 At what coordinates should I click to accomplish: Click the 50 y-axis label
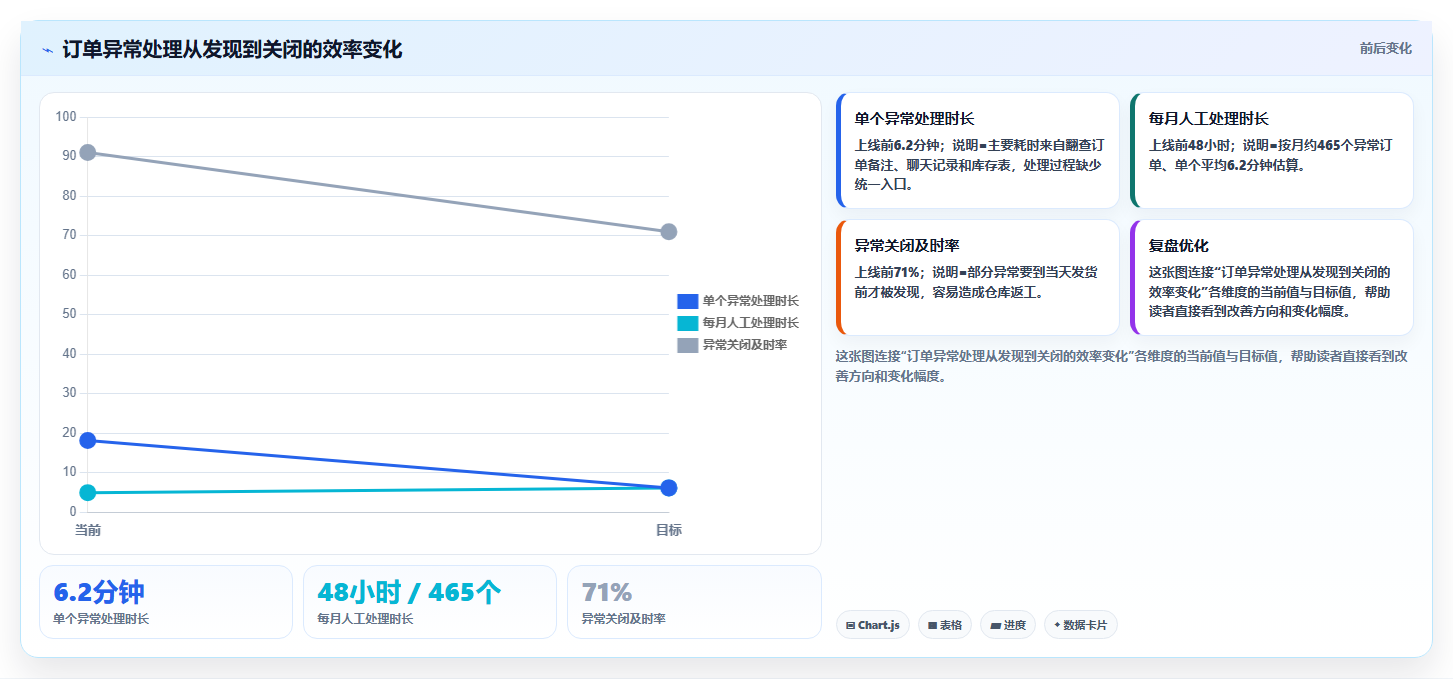69,314
